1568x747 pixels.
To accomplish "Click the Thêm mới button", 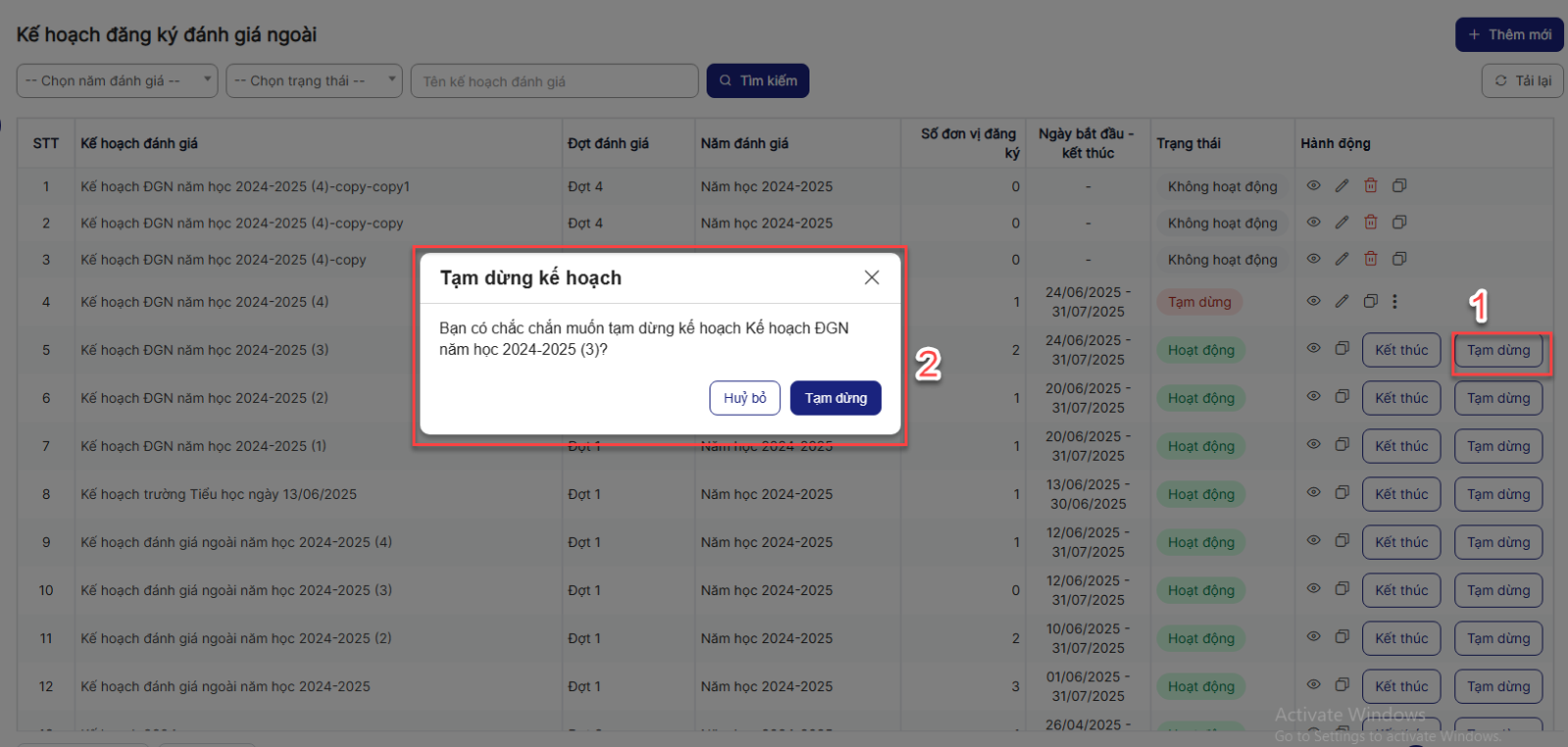I will click(1509, 34).
